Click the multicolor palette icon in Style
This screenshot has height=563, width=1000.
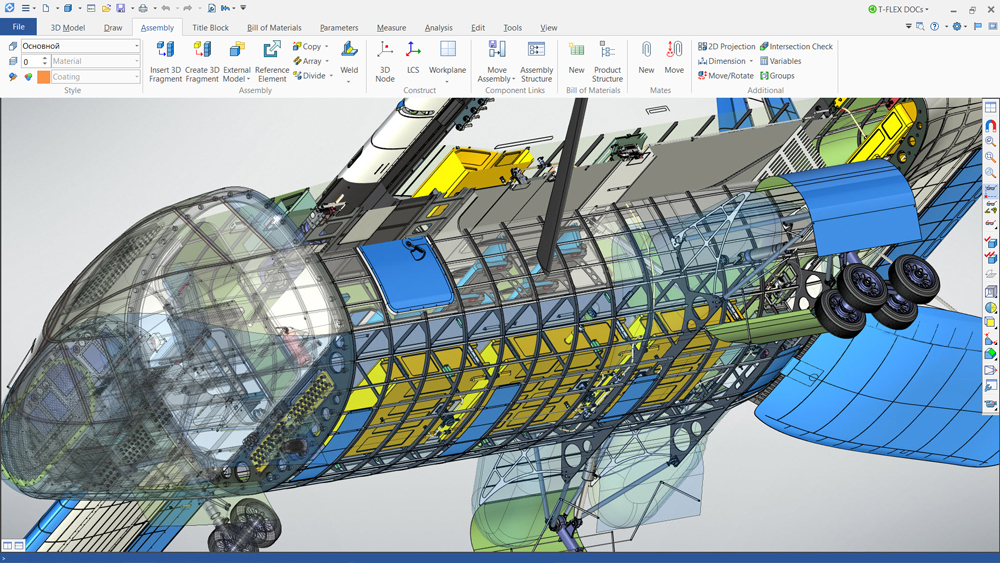(x=28, y=77)
